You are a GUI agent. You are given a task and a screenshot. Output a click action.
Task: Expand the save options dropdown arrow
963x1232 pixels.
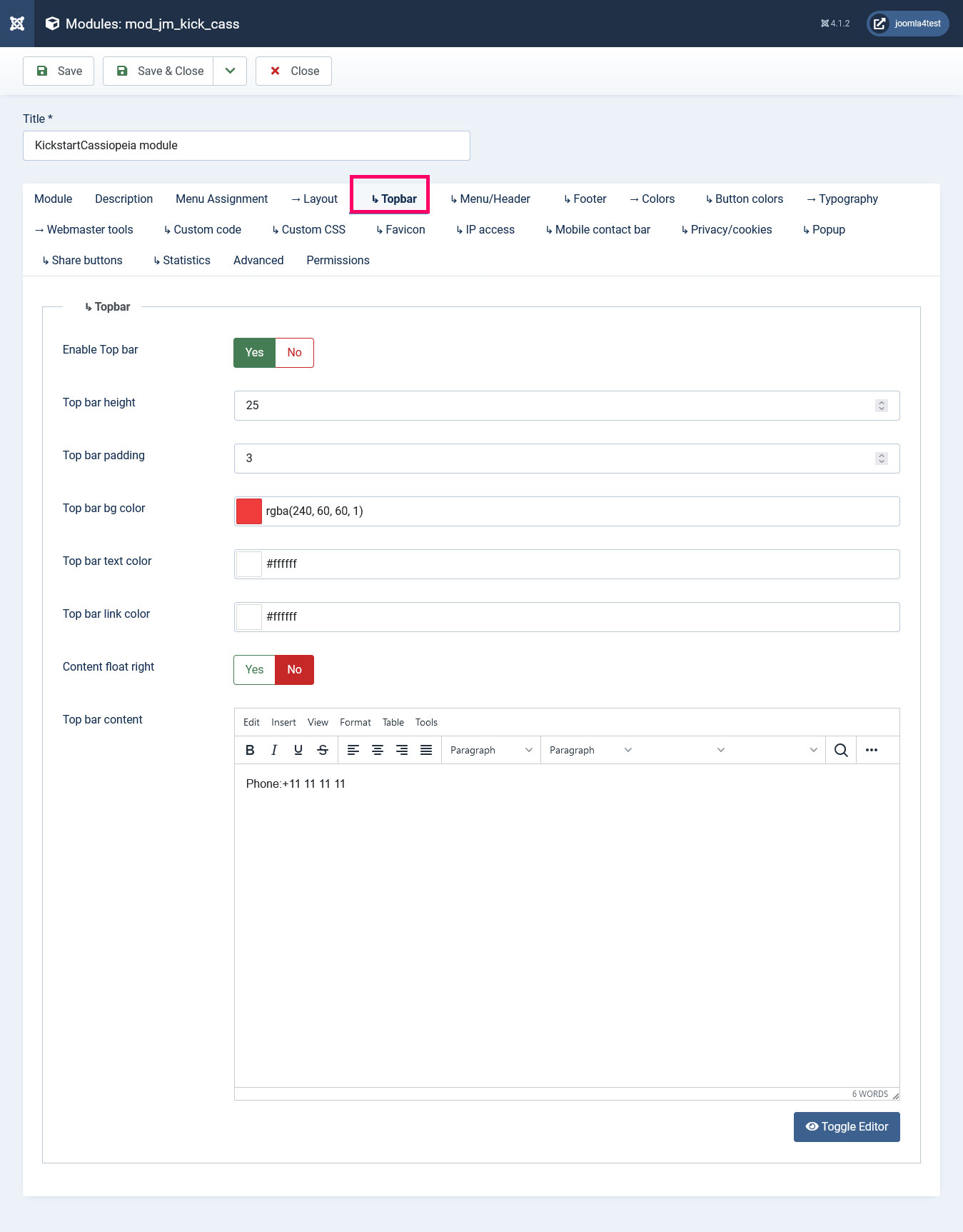[x=230, y=71]
